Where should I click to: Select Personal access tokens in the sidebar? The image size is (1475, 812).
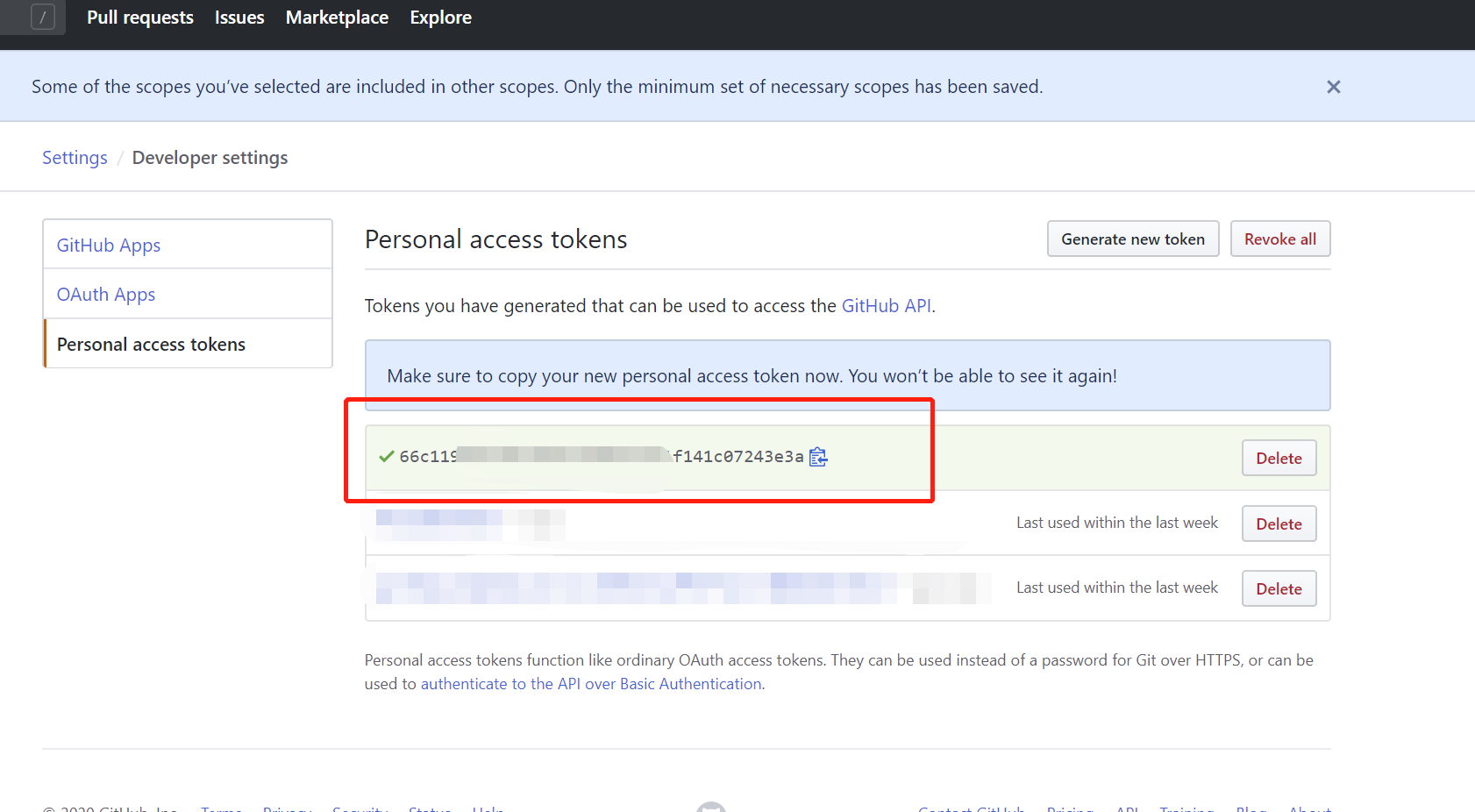[188, 344]
